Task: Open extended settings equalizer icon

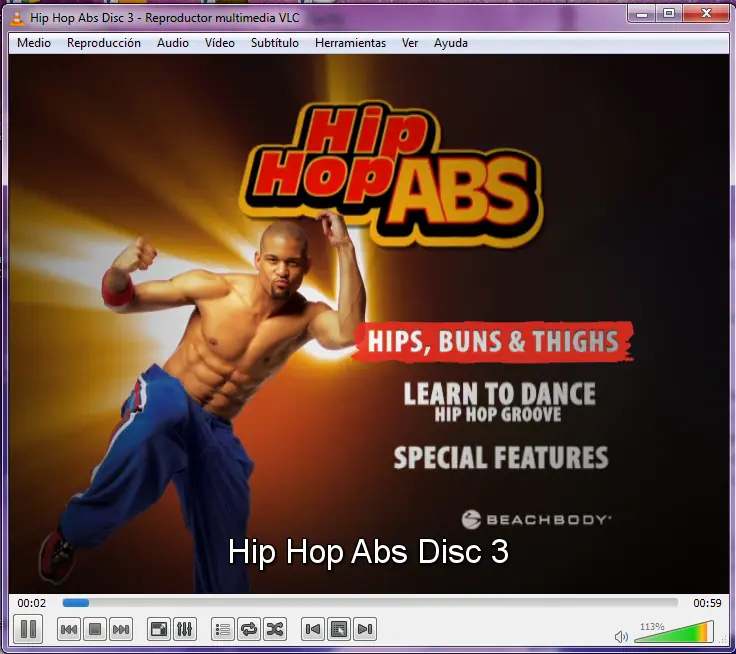Action: pyautogui.click(x=184, y=629)
